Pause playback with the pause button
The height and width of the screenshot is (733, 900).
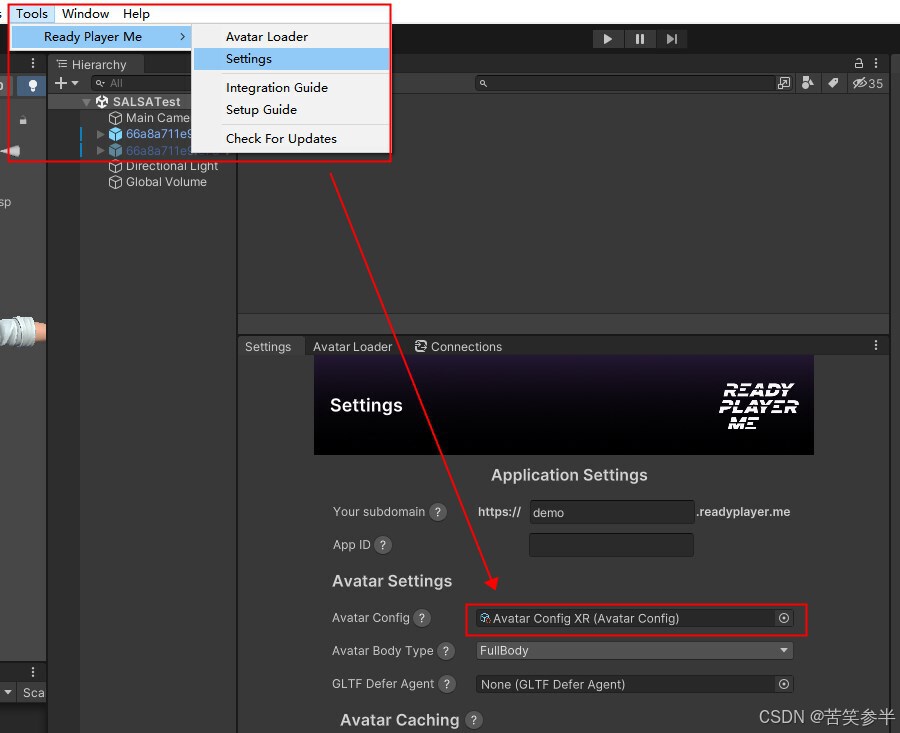[640, 38]
